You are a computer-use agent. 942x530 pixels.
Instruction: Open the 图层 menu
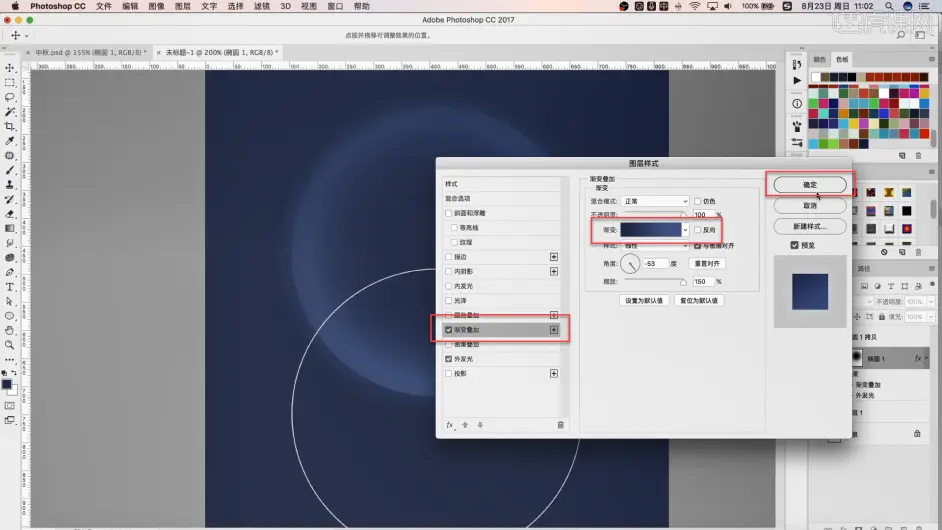[x=183, y=6]
